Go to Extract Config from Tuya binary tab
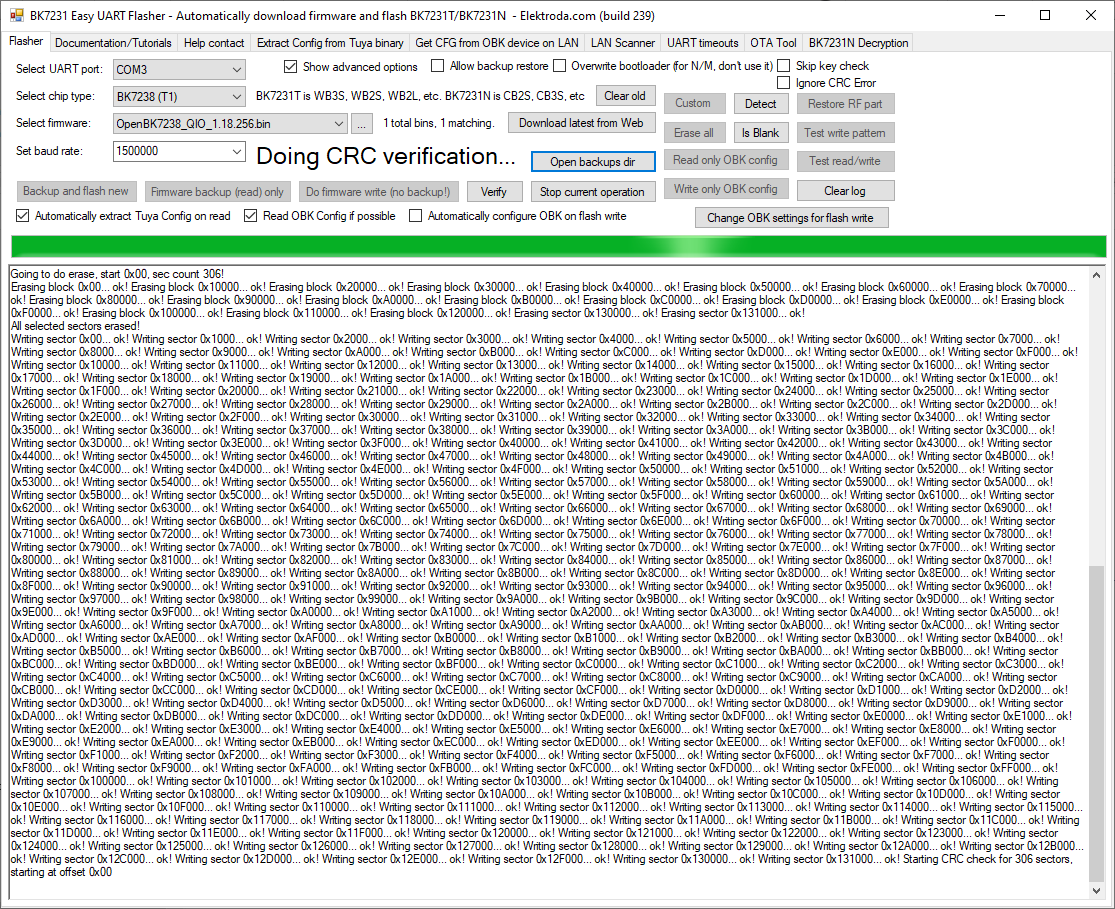 [x=330, y=43]
